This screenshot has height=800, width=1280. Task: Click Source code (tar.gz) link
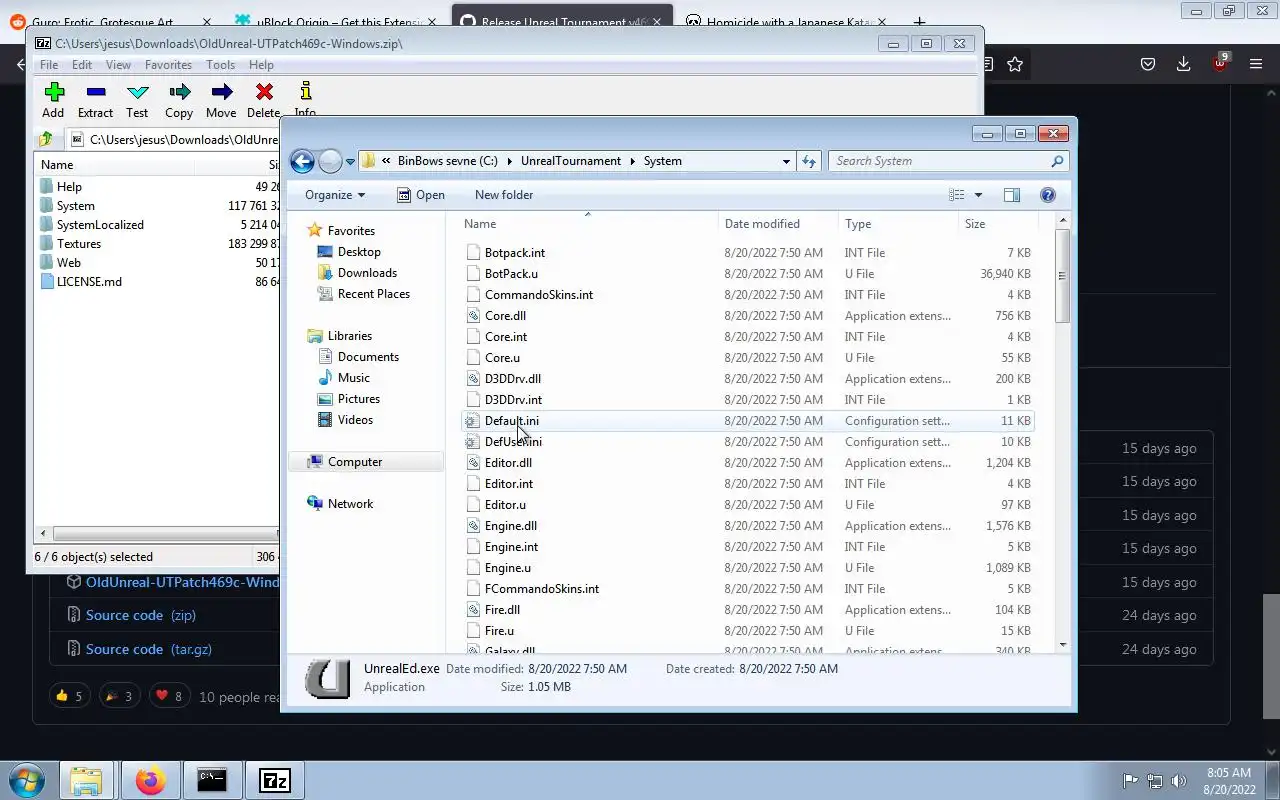[149, 649]
